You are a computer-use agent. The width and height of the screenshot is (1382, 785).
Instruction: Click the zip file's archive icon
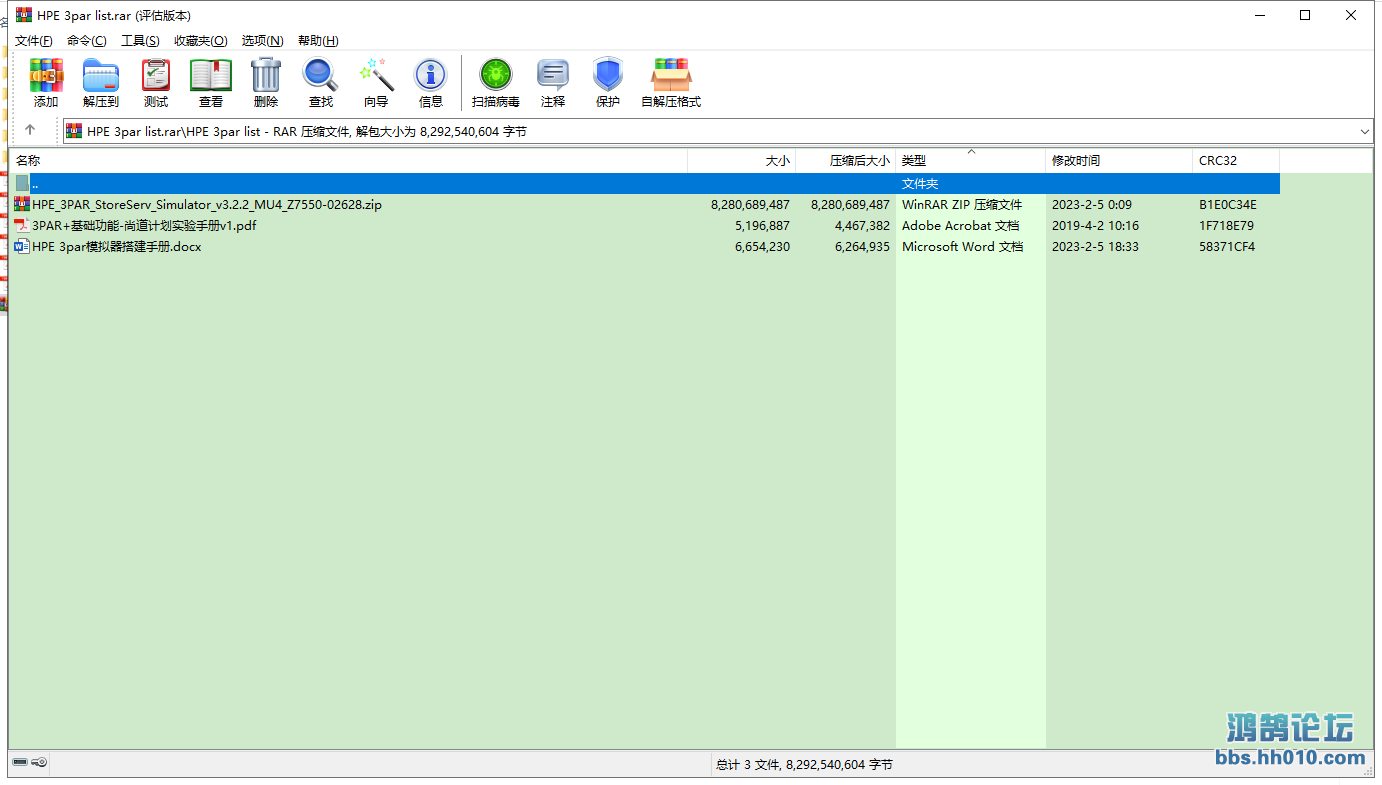tap(22, 204)
